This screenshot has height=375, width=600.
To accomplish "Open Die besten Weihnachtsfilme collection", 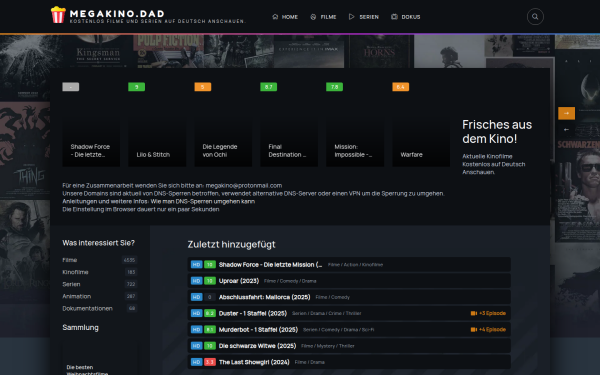I will pos(99,358).
